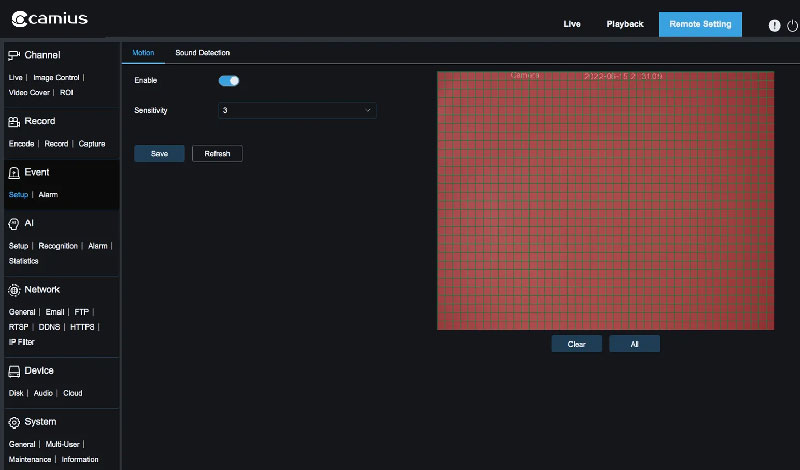Image resolution: width=800 pixels, height=470 pixels.
Task: Clear the motion detection grid
Action: click(x=576, y=344)
